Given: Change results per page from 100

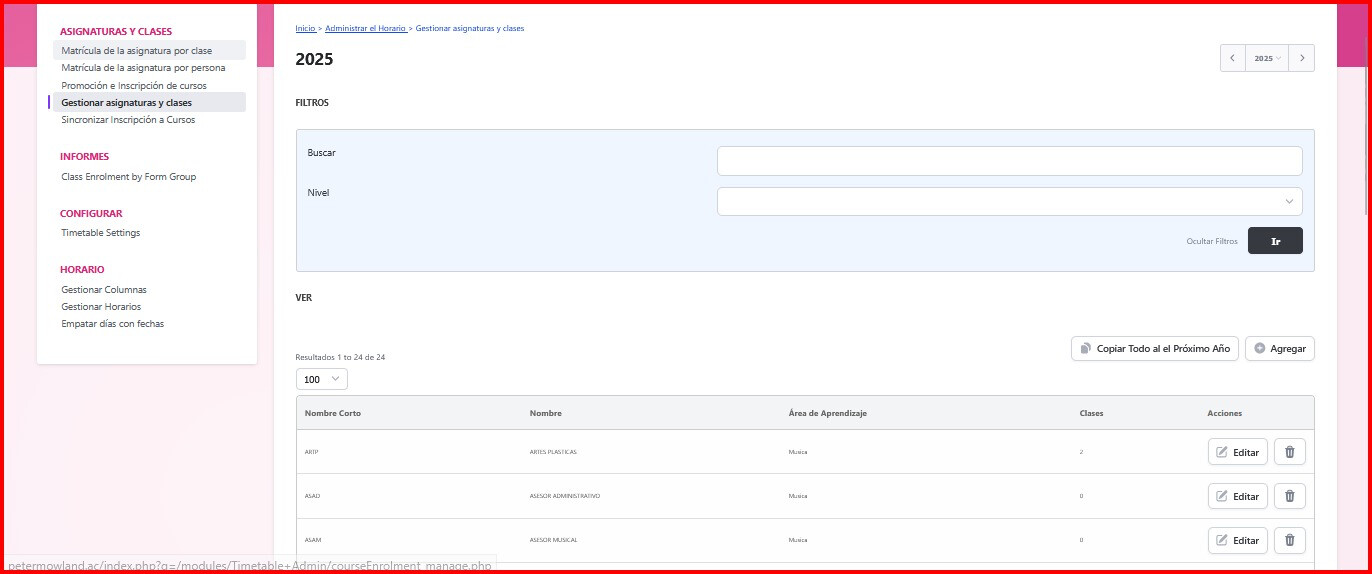Looking at the screenshot, I should (321, 379).
